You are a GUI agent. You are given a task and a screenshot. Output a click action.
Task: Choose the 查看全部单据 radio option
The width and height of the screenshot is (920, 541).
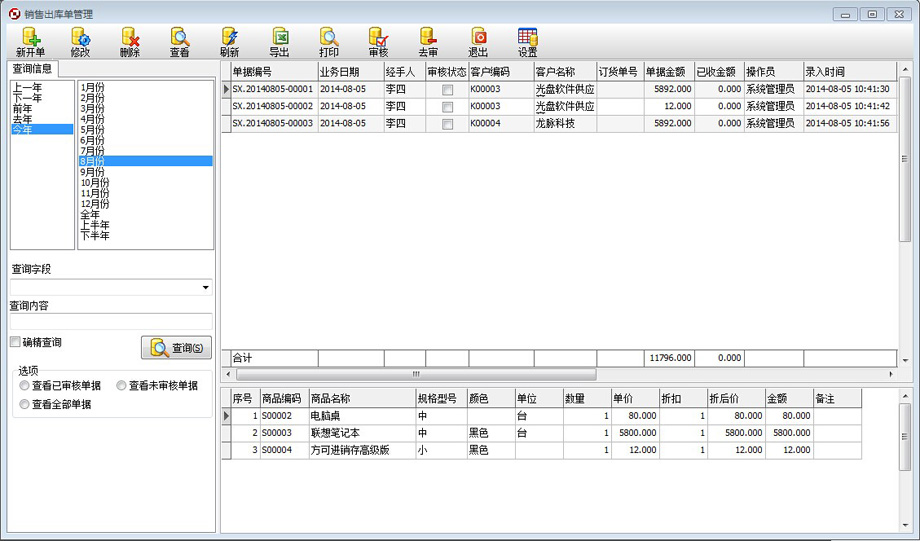click(x=25, y=404)
